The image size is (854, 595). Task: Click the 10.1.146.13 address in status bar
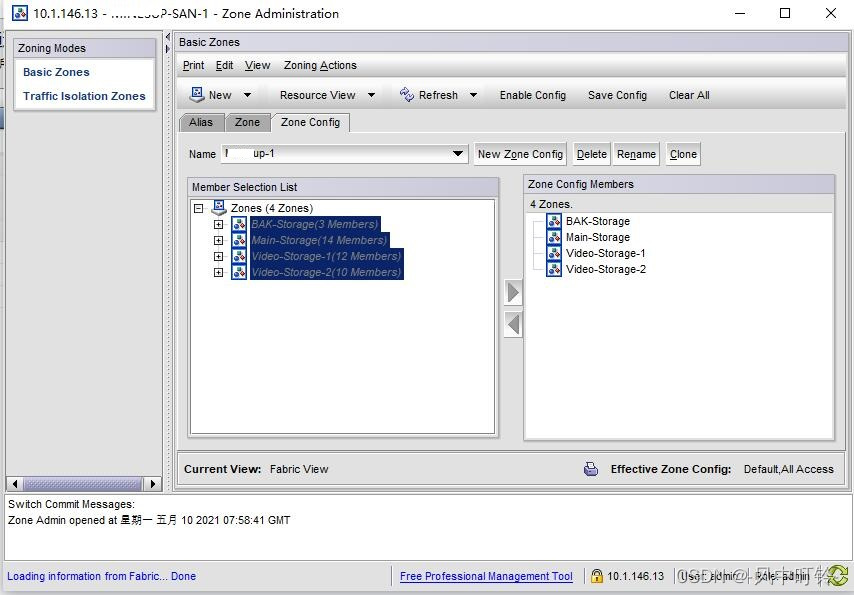pyautogui.click(x=636, y=576)
